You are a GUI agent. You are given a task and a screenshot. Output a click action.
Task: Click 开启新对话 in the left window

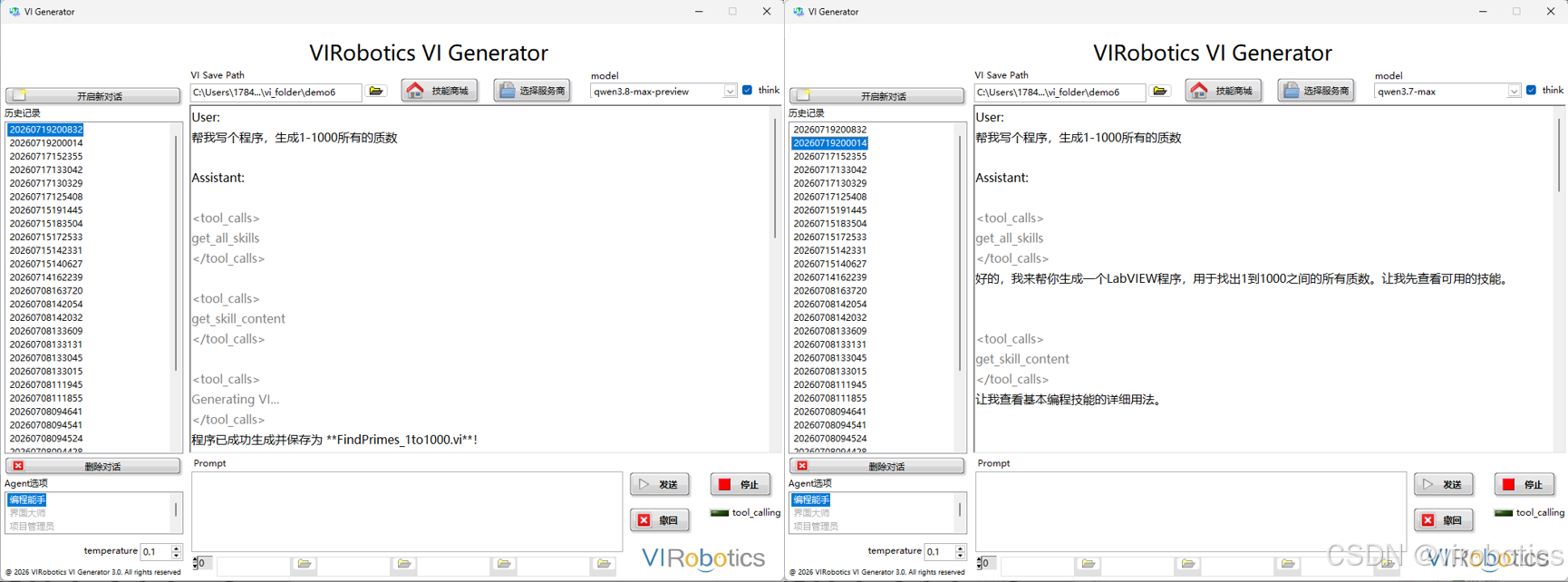92,95
